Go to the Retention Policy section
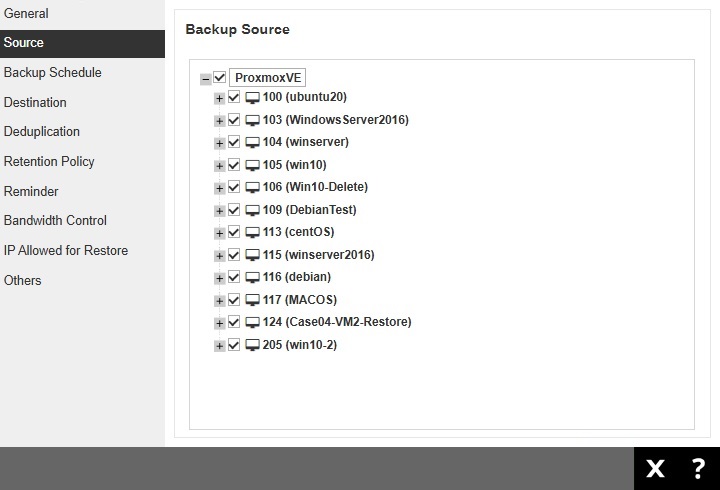Screen dimensions: 720x490 tap(49, 162)
